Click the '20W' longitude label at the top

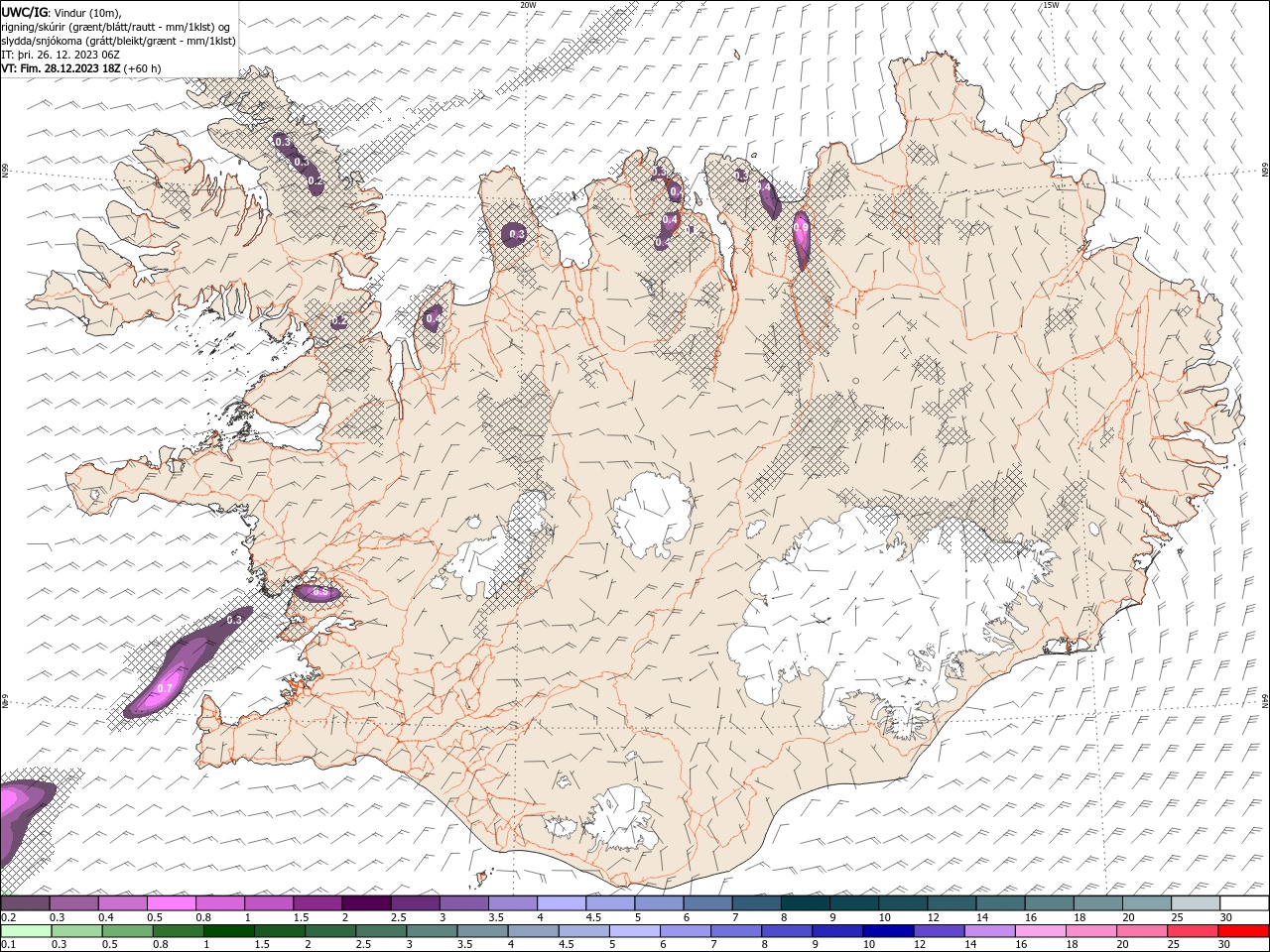[528, 5]
